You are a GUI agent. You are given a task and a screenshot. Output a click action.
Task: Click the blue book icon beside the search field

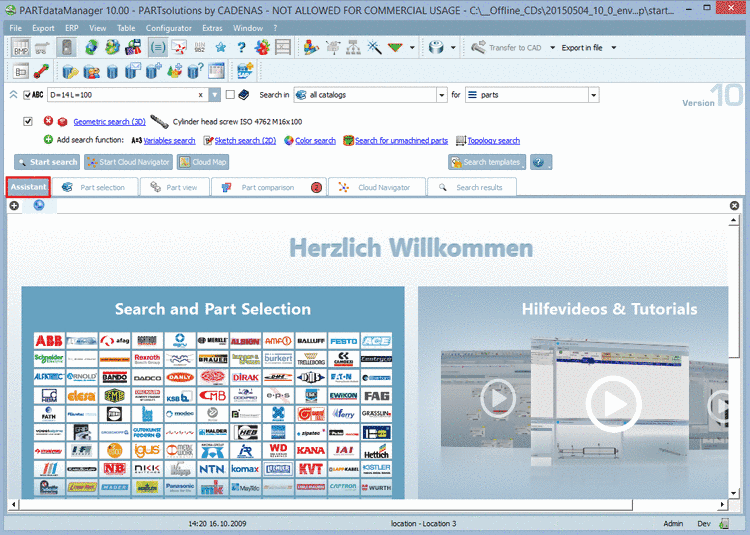244,95
